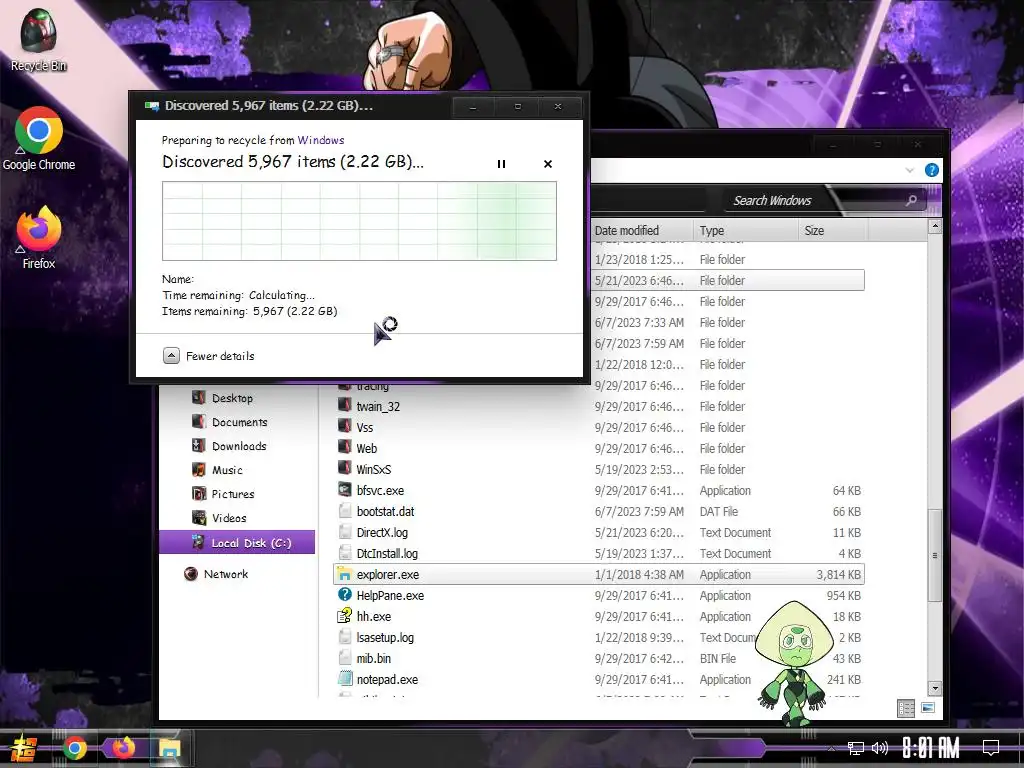Open network status tray icon
1024x768 pixels.
856,748
